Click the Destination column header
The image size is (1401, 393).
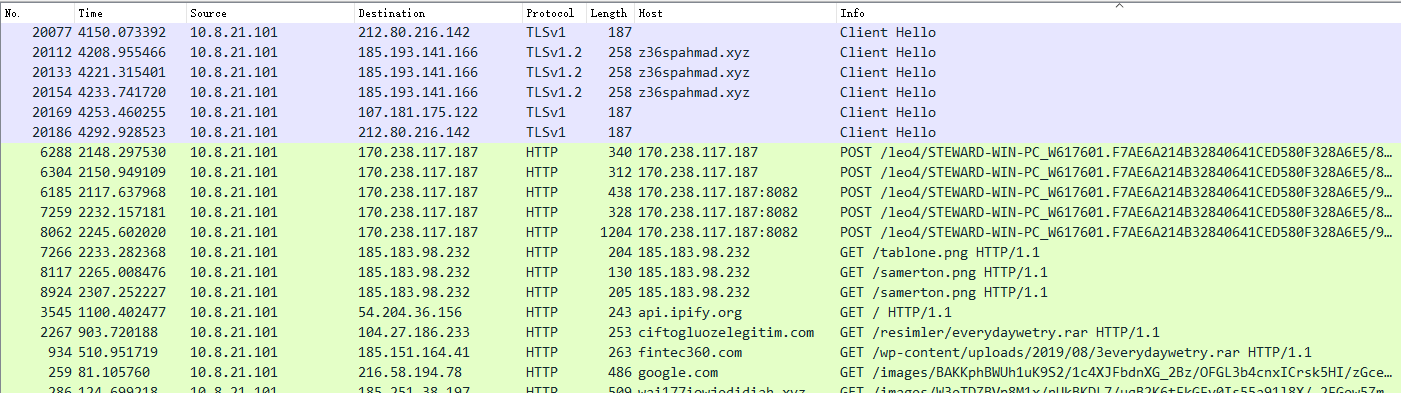[438, 13]
